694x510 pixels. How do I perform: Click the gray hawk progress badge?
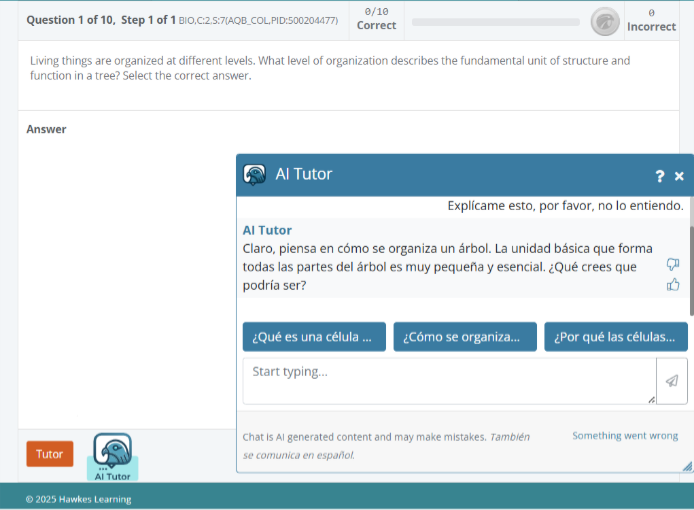(605, 21)
